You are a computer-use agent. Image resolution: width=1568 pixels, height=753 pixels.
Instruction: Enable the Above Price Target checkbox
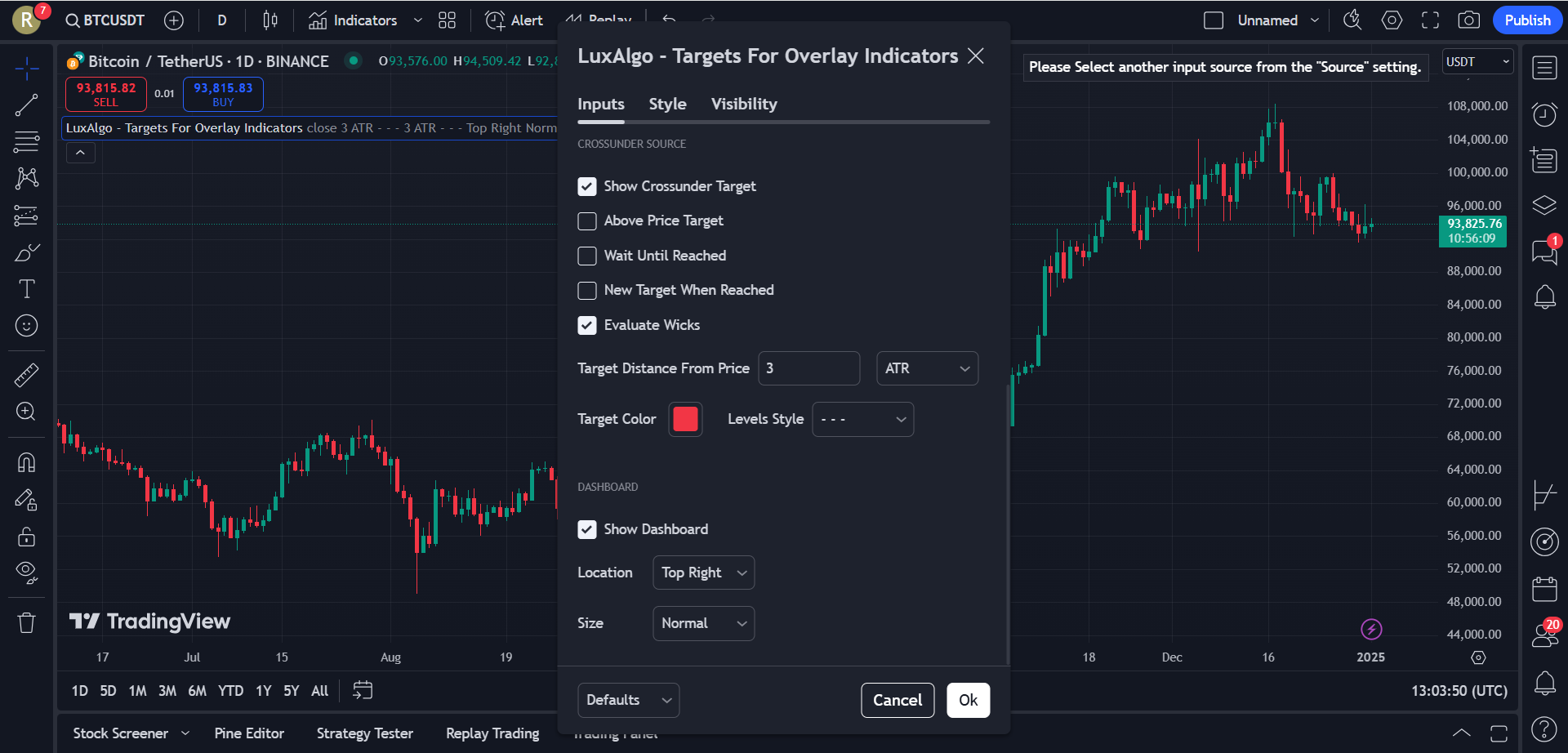(x=587, y=221)
